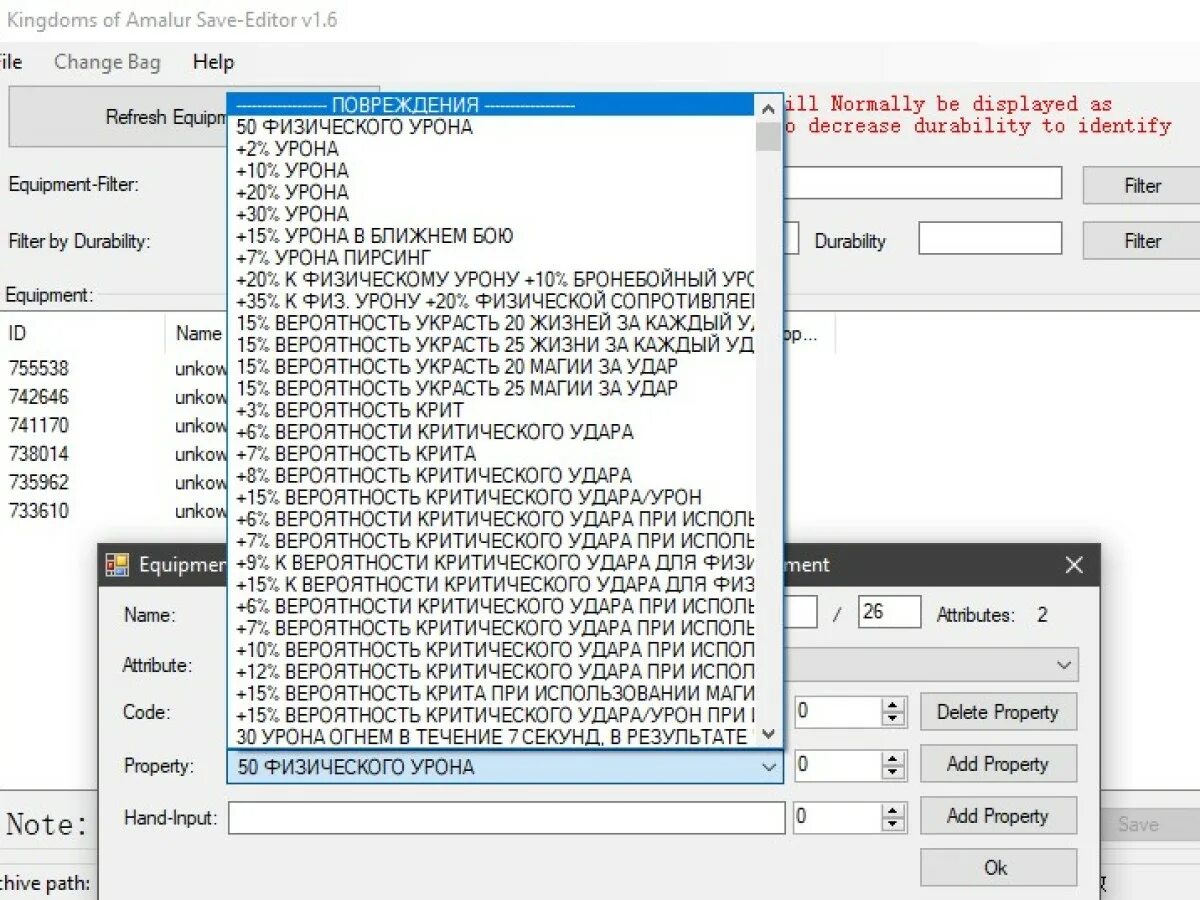1200x900 pixels.
Task: Close the Equipment dialog with X
Action: [x=1074, y=565]
